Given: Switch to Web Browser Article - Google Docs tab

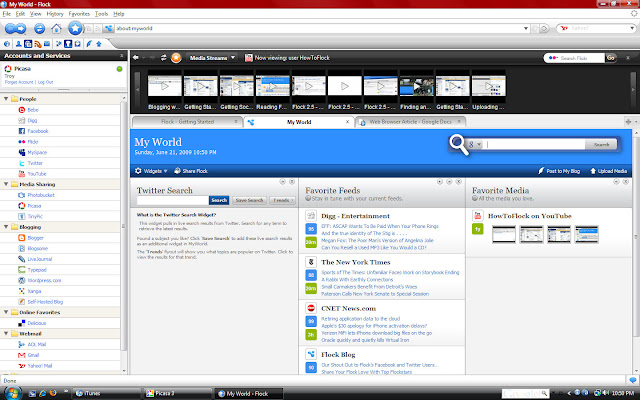Looking at the screenshot, I should click(411, 122).
